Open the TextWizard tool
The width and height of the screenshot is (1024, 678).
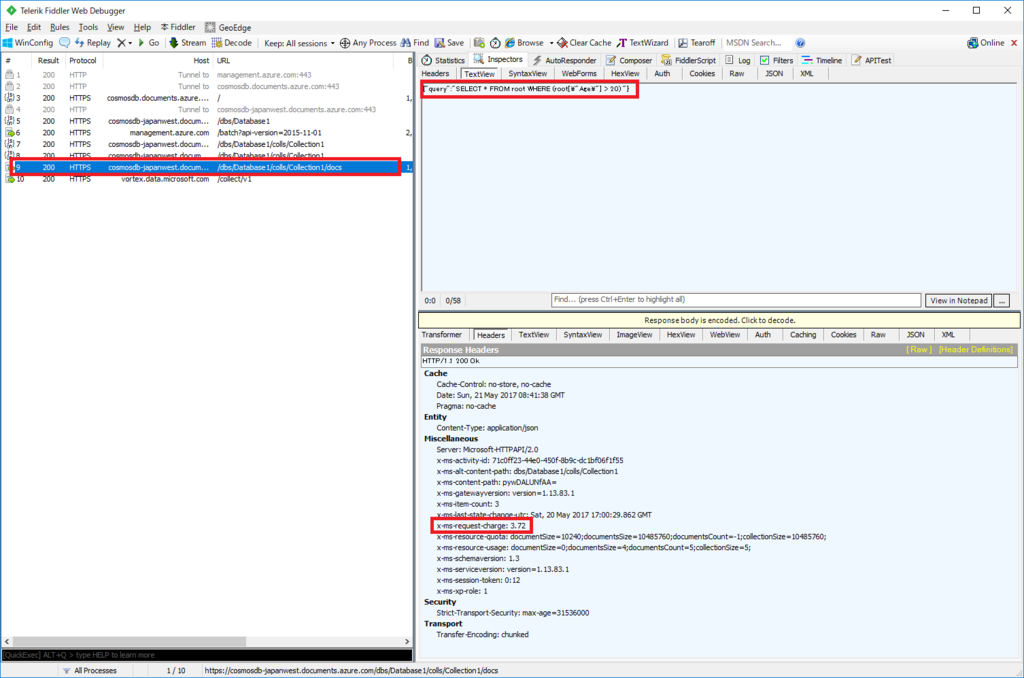[x=643, y=43]
